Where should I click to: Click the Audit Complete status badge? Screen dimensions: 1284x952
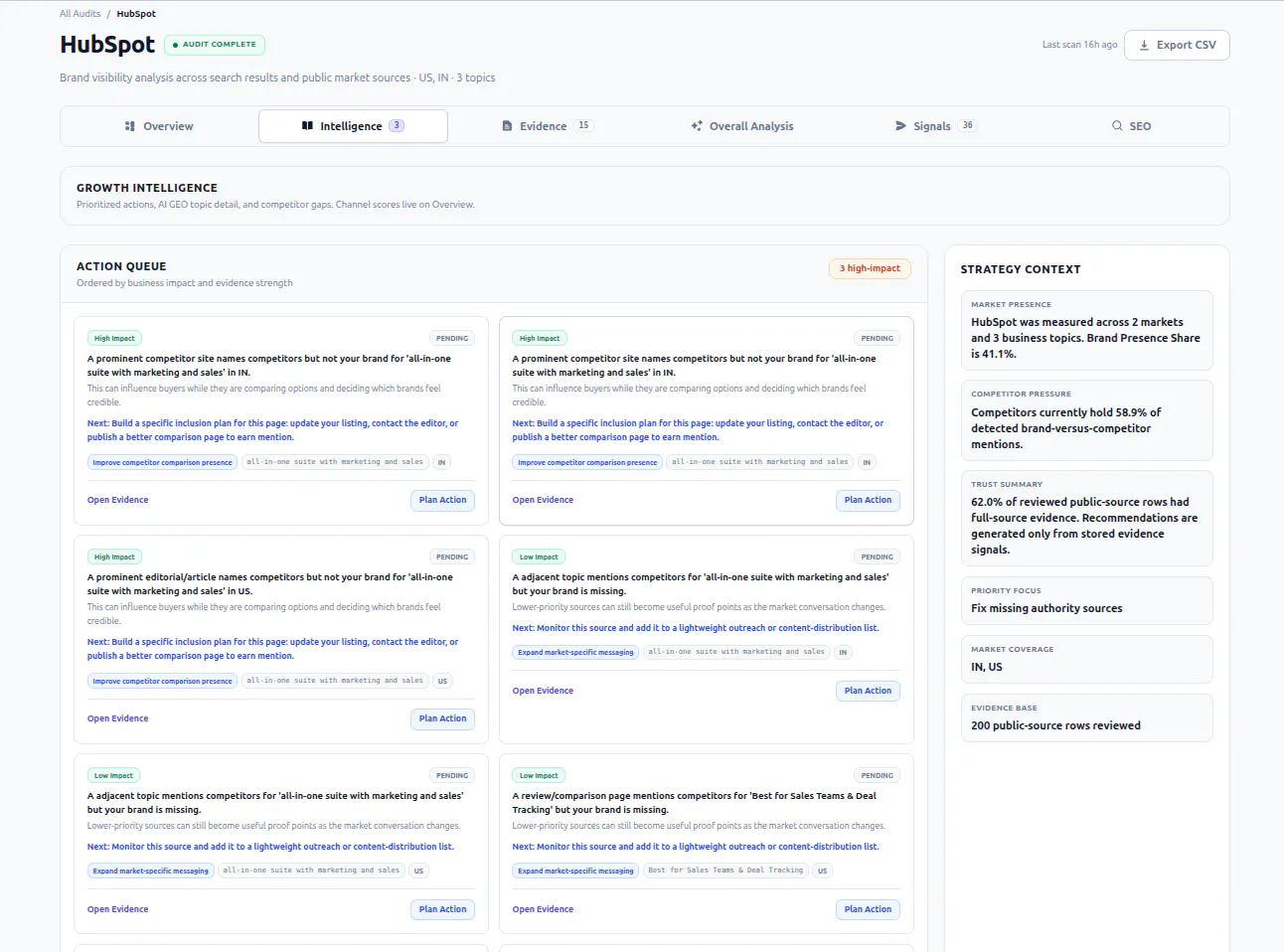(215, 45)
